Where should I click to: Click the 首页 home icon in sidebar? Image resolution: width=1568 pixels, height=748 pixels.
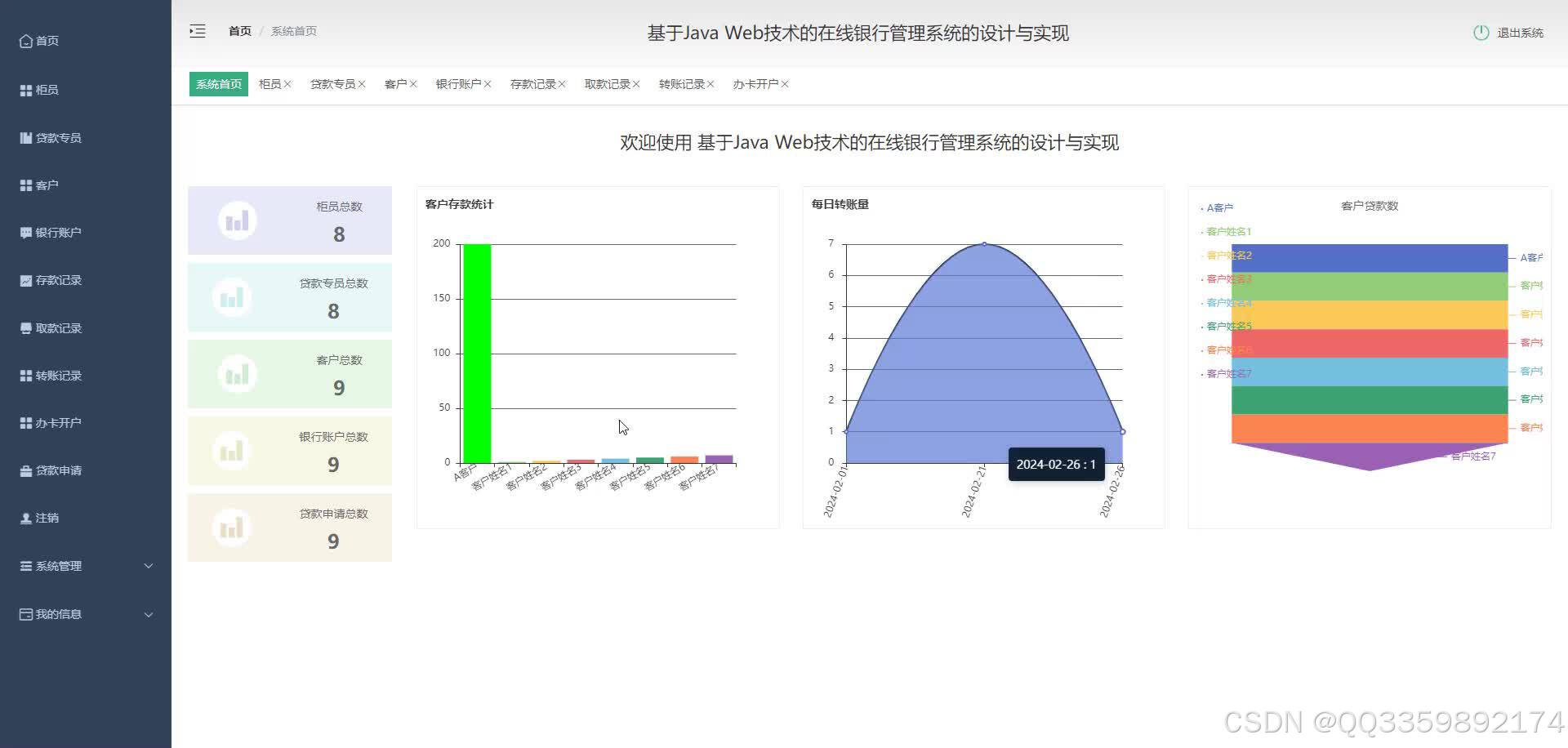point(26,41)
